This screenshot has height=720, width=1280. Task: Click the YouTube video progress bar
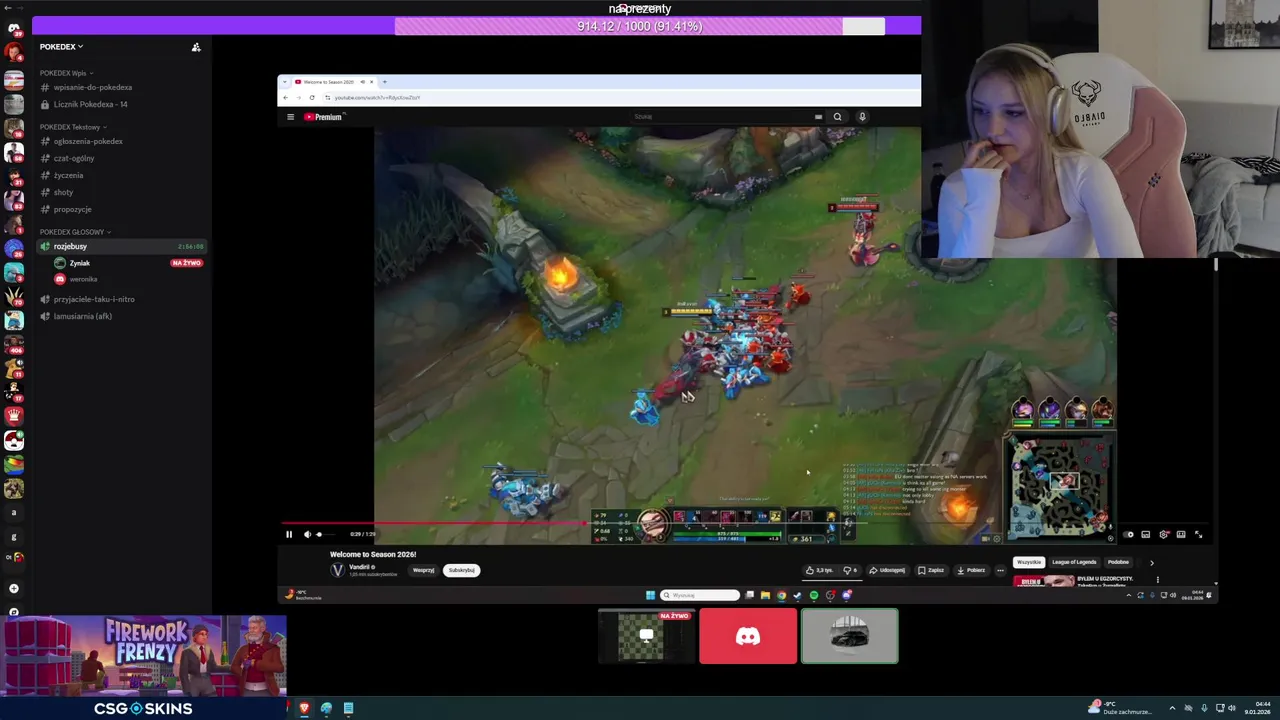click(744, 522)
